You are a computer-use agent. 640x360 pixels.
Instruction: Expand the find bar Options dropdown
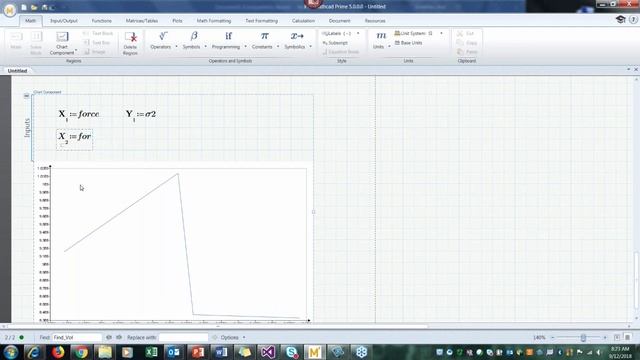click(x=244, y=338)
